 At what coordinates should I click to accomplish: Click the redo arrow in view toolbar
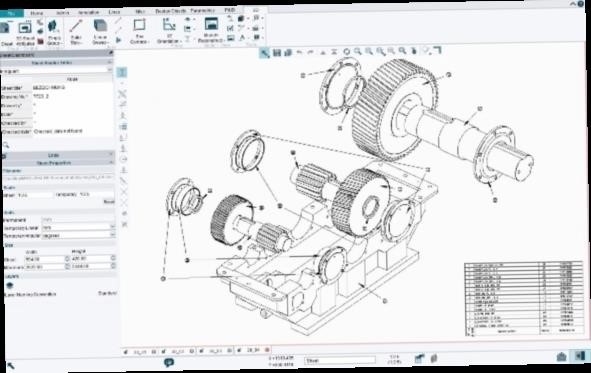click(311, 52)
